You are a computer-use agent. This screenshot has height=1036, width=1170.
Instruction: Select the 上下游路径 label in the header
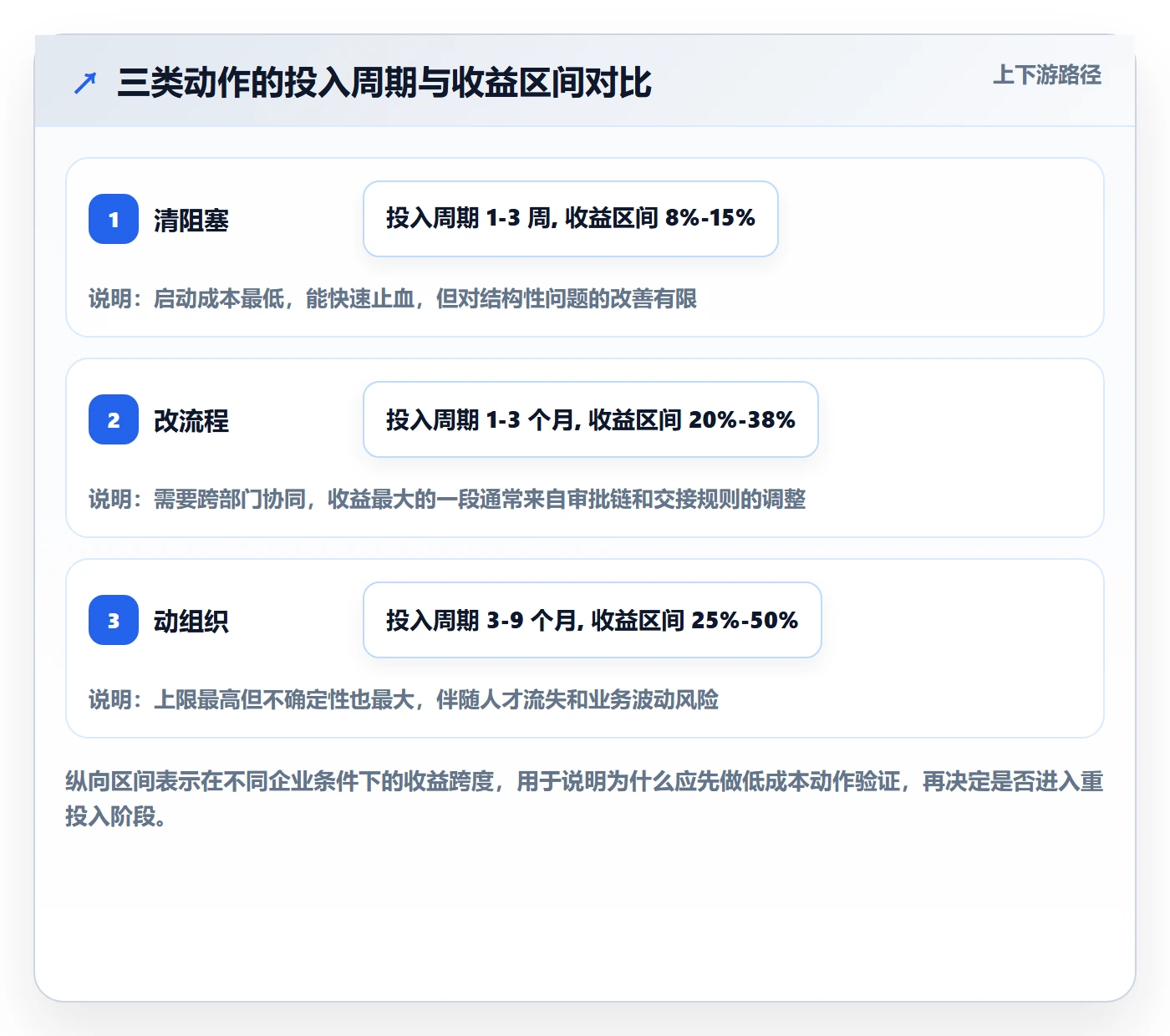(1047, 75)
